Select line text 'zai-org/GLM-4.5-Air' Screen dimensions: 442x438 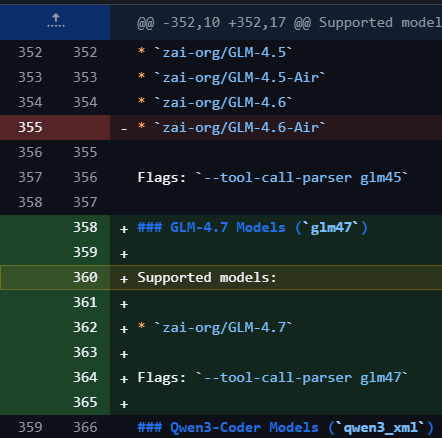pos(240,77)
